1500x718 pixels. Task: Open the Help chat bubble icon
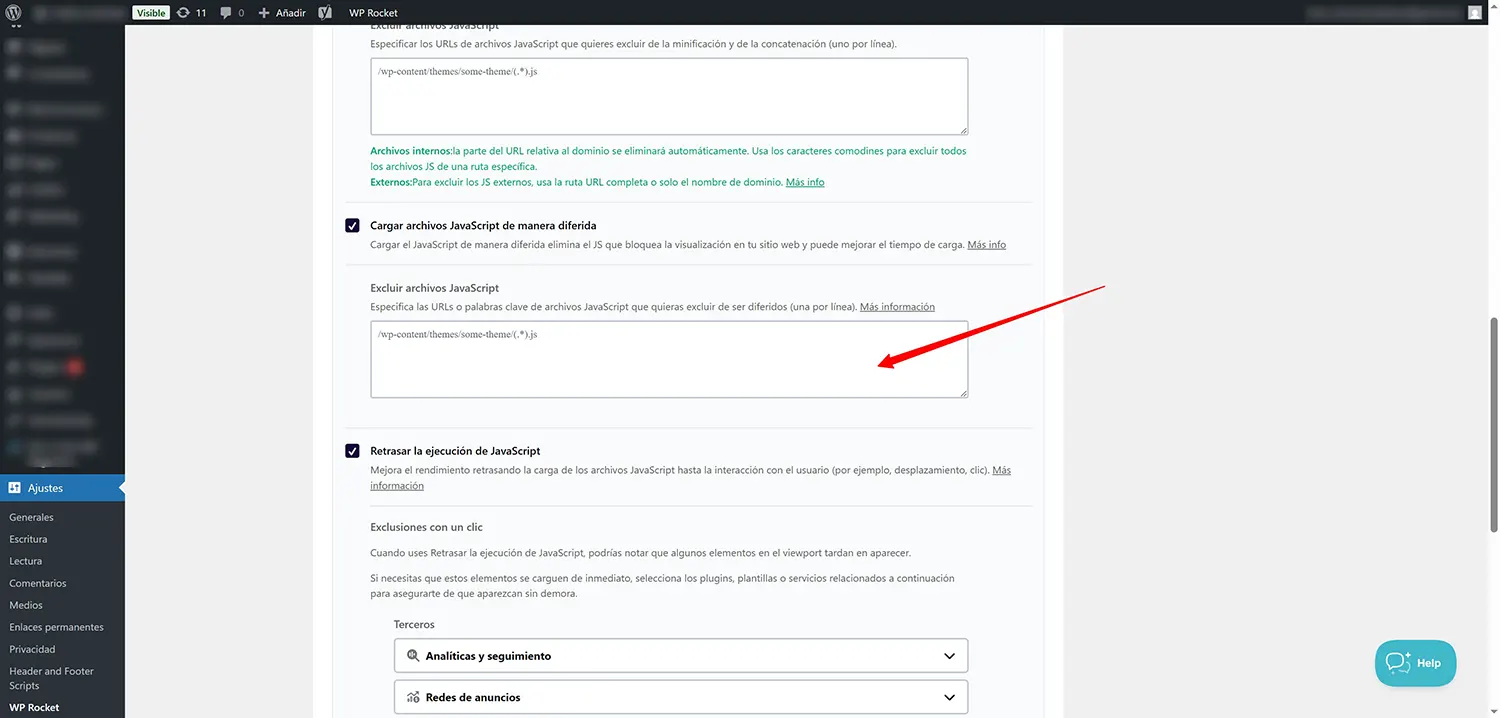click(1397, 662)
